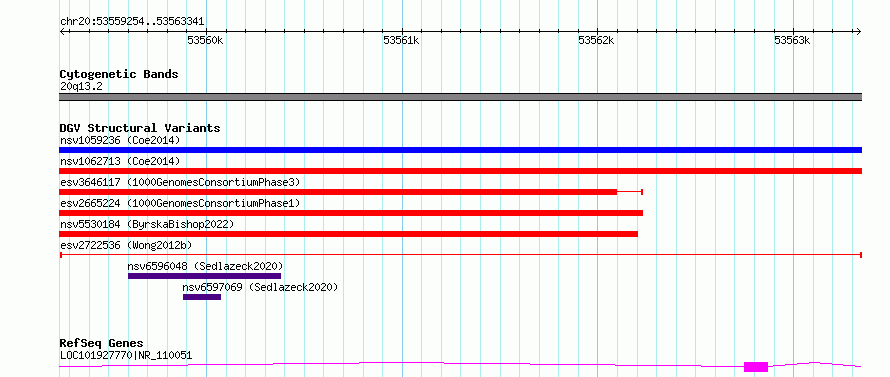Open the nsv5530184 (ByrskaBishop2022) label
The image size is (890, 377).
coord(147,224)
